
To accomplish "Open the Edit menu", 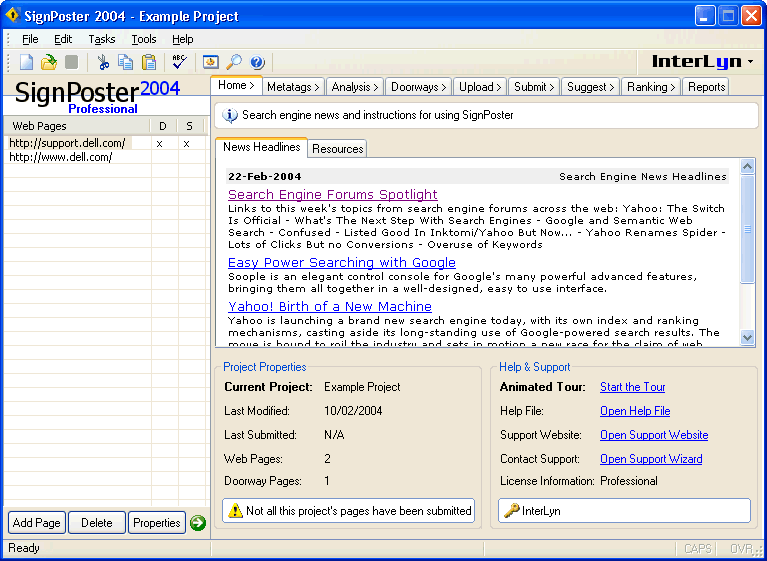I will pyautogui.click(x=63, y=39).
